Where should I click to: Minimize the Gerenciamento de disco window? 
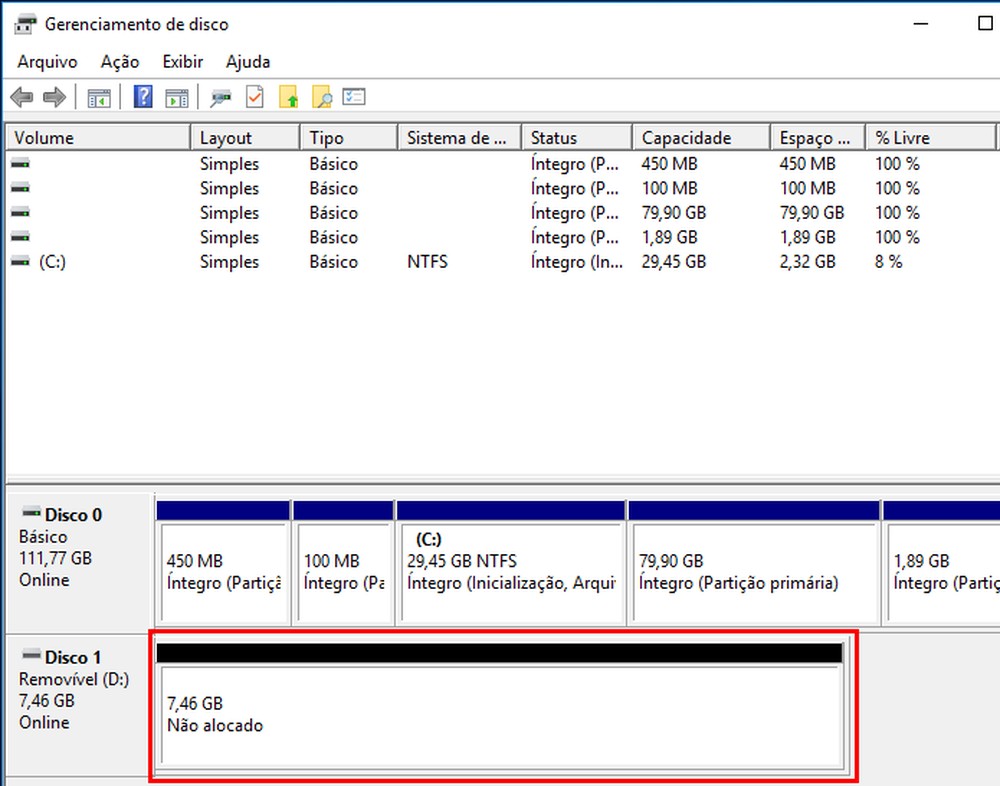pyautogui.click(x=921, y=24)
